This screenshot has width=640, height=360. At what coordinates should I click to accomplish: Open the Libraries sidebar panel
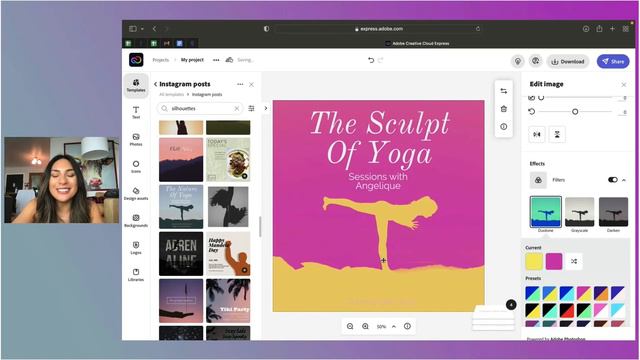click(136, 275)
